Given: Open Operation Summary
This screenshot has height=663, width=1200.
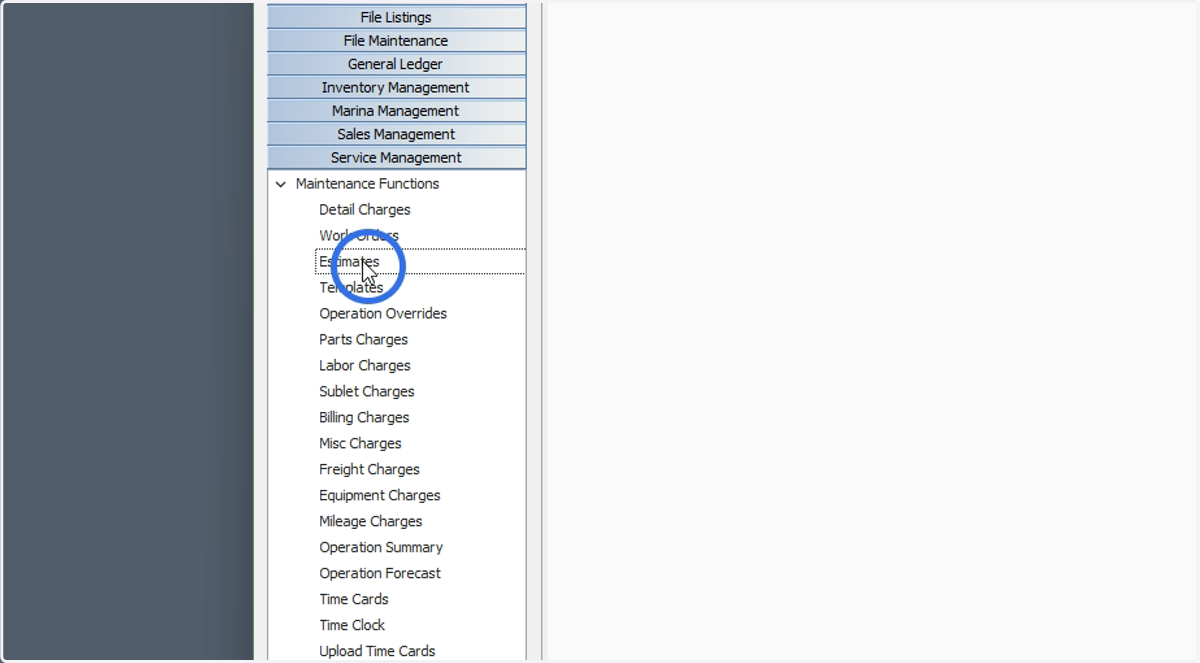Looking at the screenshot, I should 381,548.
